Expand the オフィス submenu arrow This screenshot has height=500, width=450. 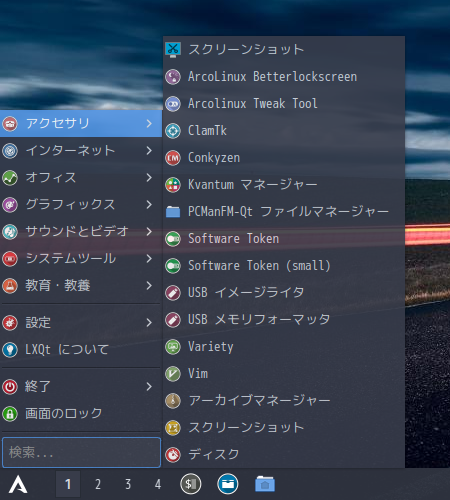(149, 178)
